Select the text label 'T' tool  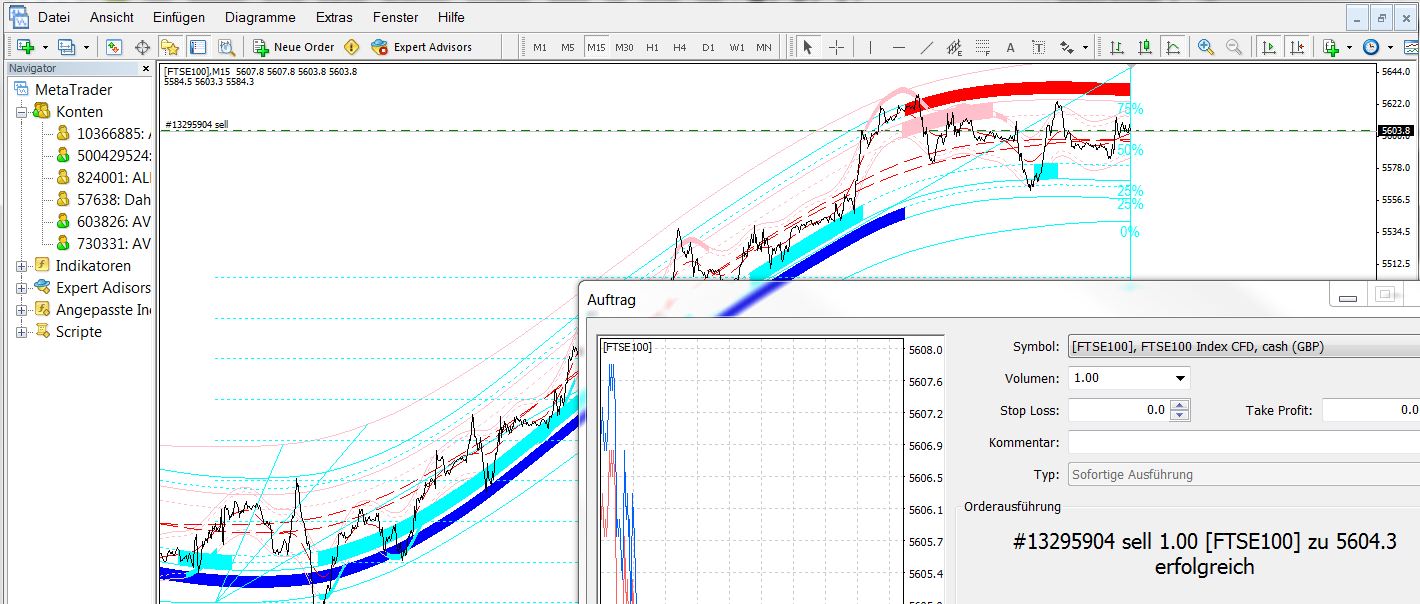point(1038,47)
